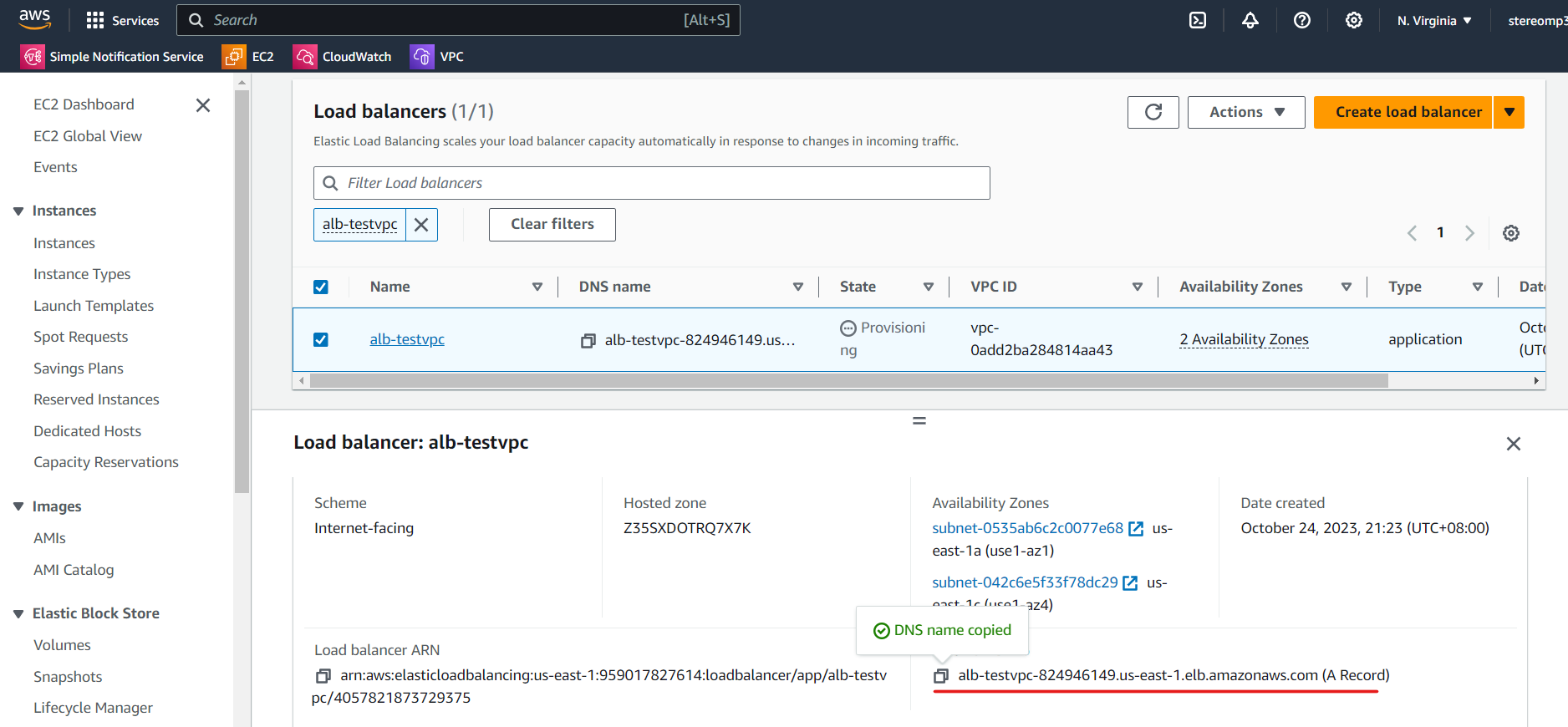Open subnet-0535ab6c2c0077e68 link
The image size is (1568, 727).
tap(1027, 528)
